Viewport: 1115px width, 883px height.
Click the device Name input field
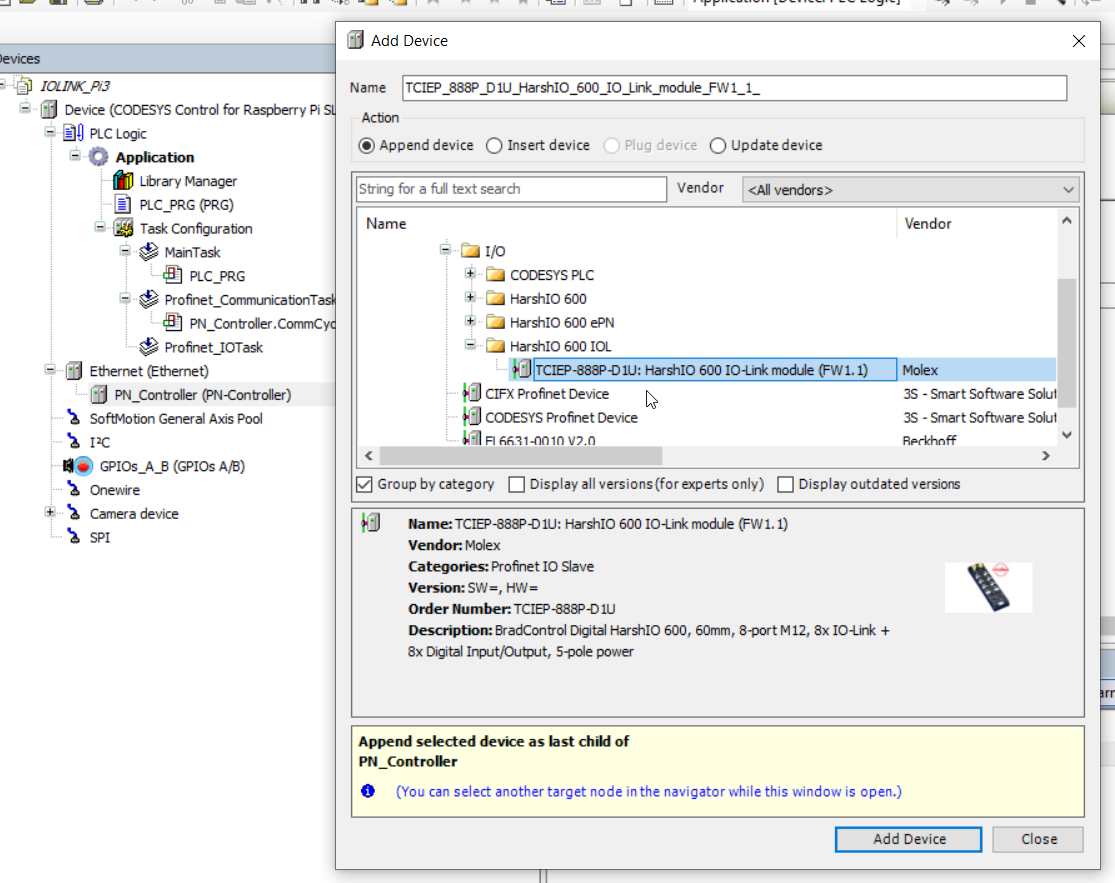pos(734,87)
